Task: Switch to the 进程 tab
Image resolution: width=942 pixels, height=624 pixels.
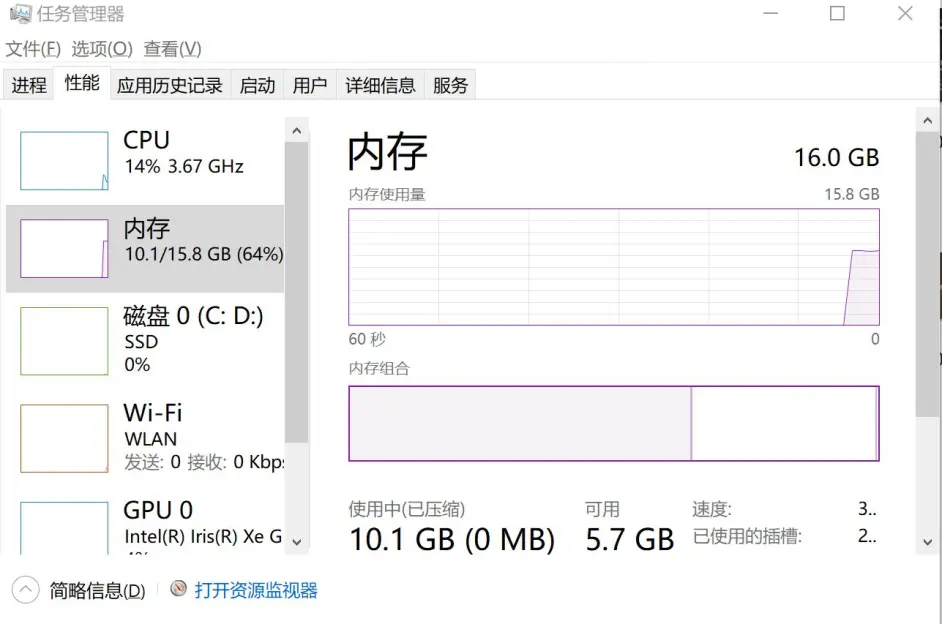Action: pyautogui.click(x=28, y=84)
